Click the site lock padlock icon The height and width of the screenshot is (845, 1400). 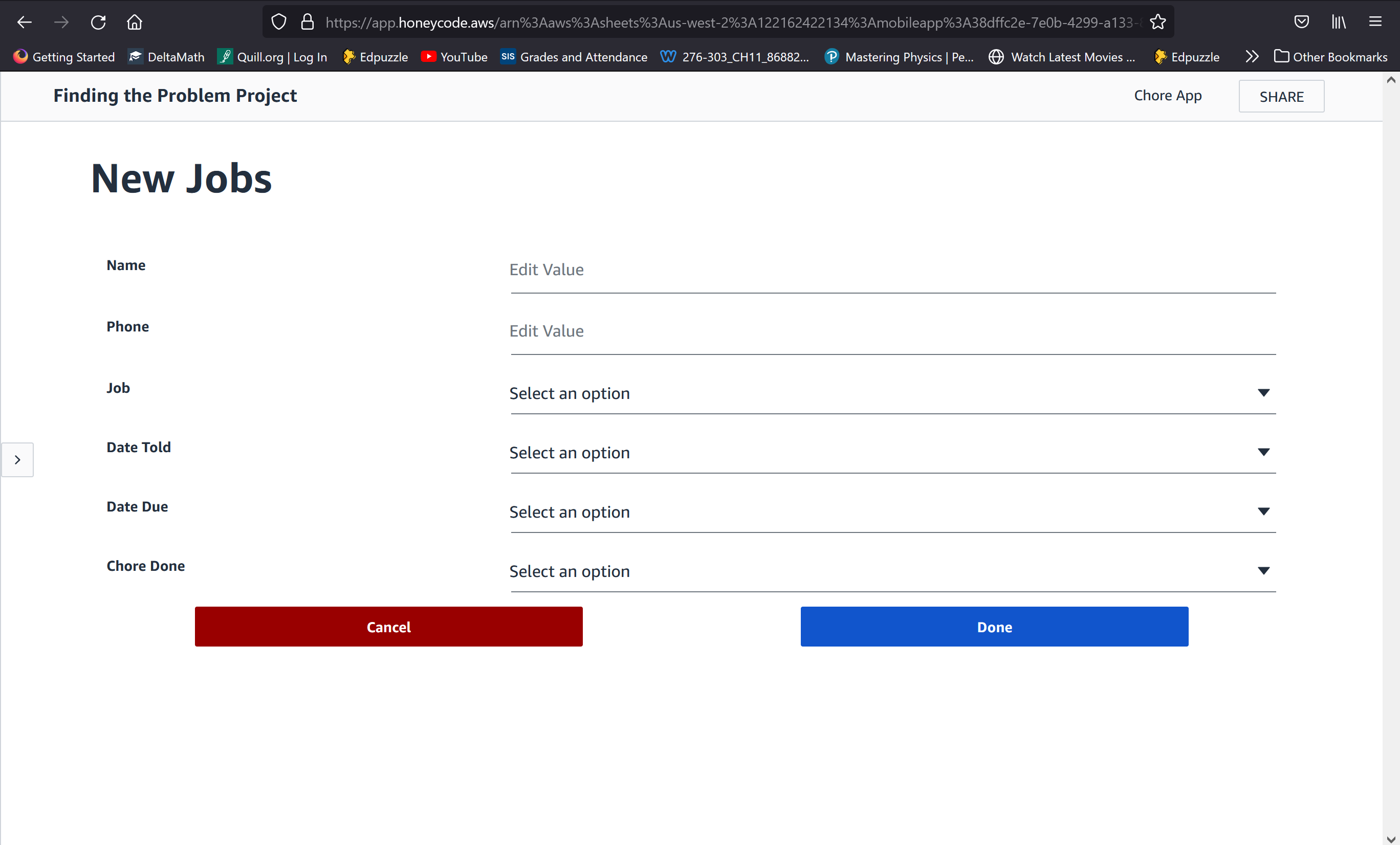pyautogui.click(x=308, y=22)
